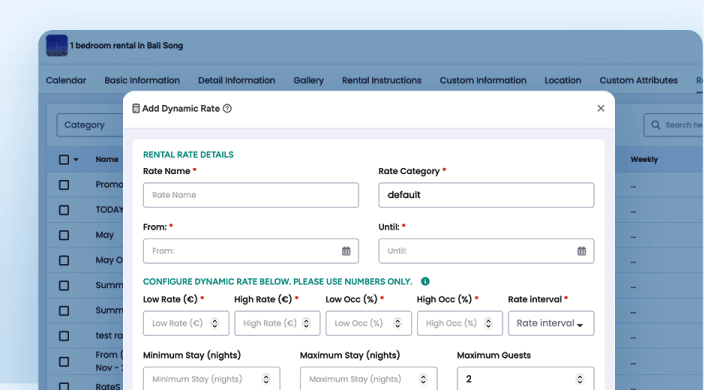The image size is (704, 390).
Task: Click the Low Rate (€) input field
Action: [x=186, y=323]
